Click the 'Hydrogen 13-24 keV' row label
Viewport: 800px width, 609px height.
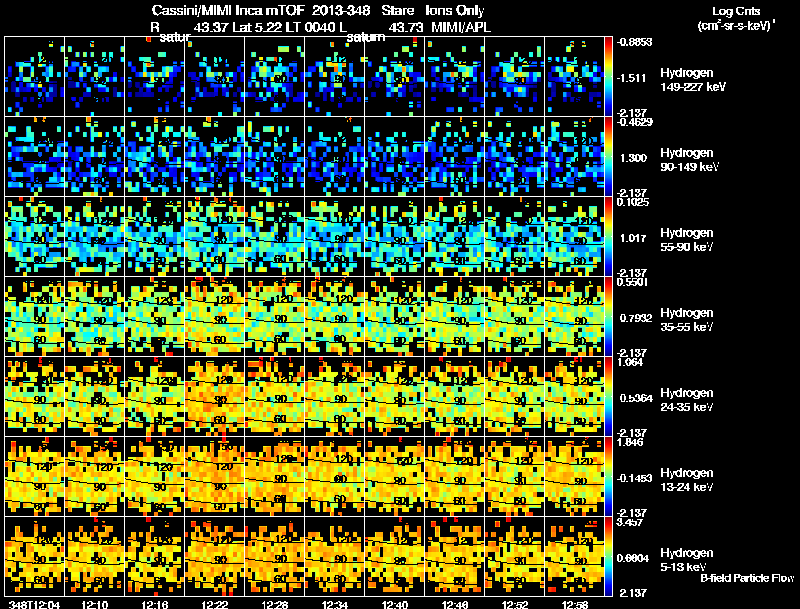[687, 480]
